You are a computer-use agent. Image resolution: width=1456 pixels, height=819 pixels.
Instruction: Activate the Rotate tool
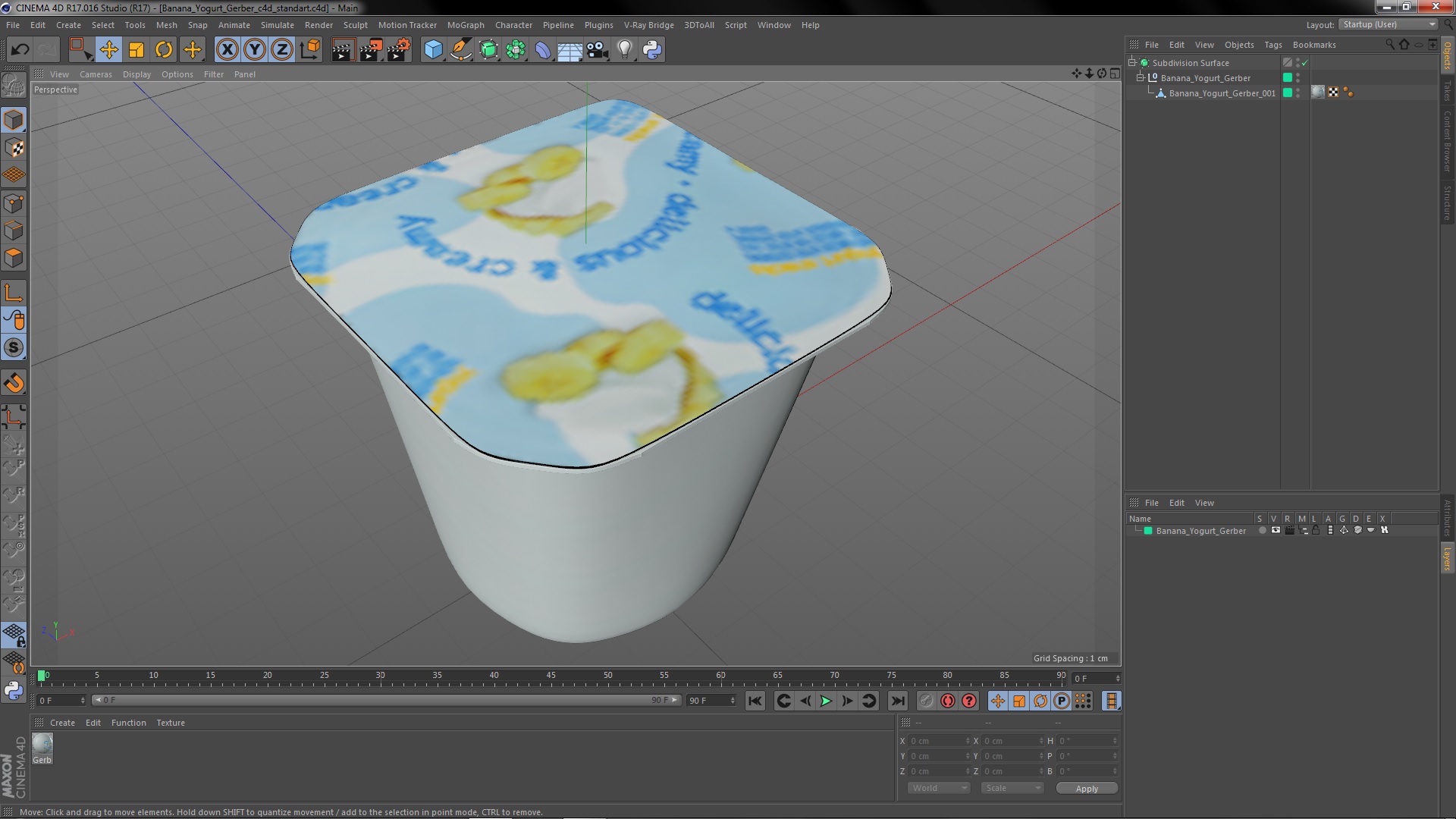164,50
